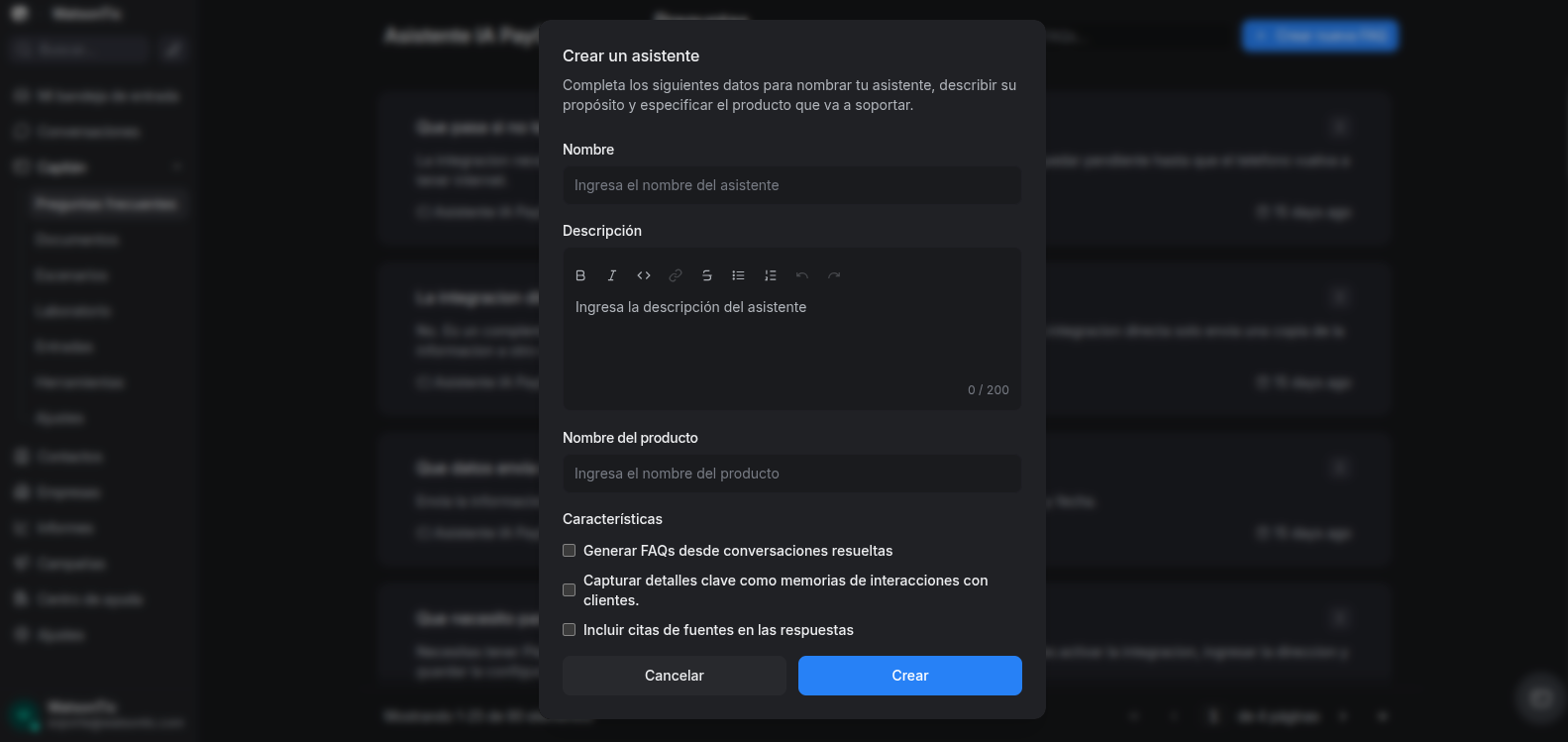Toggle strikethrough formatting
The width and height of the screenshot is (1568, 742).
pos(707,275)
